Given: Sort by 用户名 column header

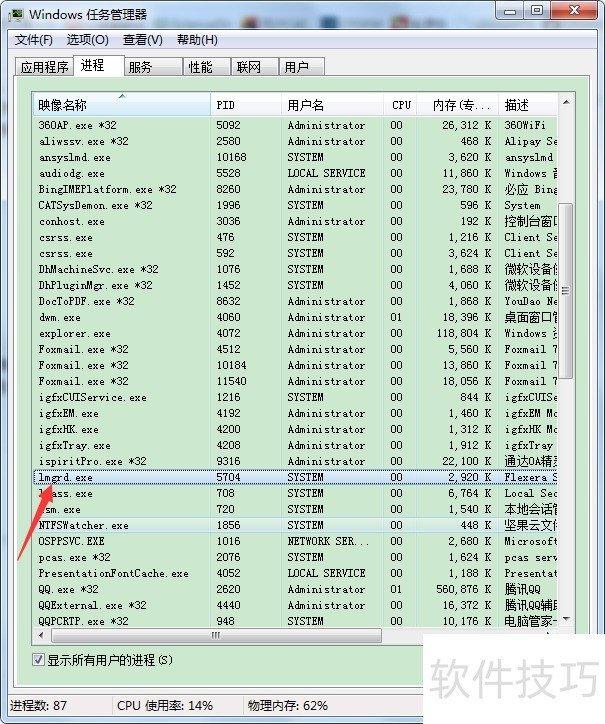Looking at the screenshot, I should [332, 105].
